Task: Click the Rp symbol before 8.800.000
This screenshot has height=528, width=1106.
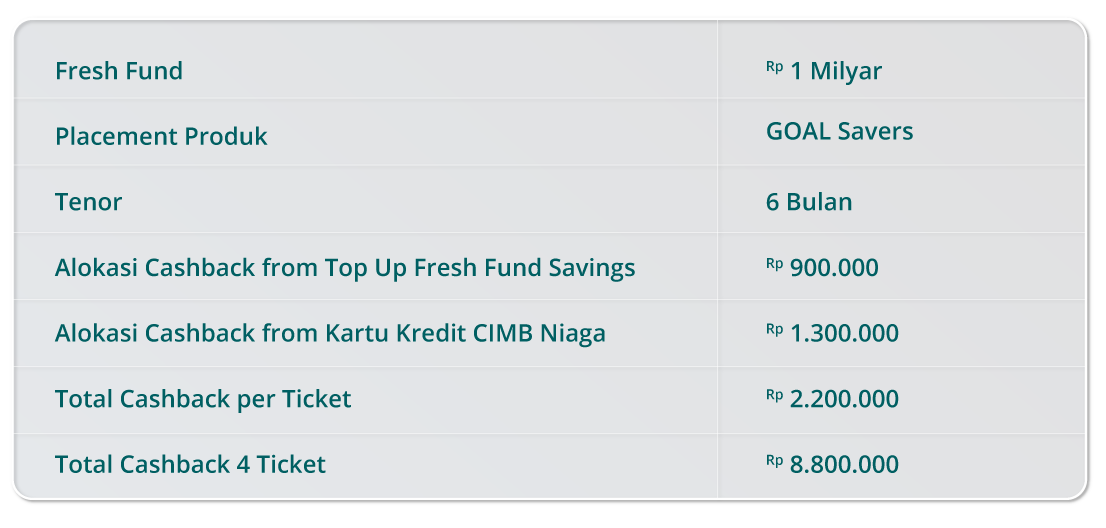Action: pyautogui.click(x=774, y=460)
